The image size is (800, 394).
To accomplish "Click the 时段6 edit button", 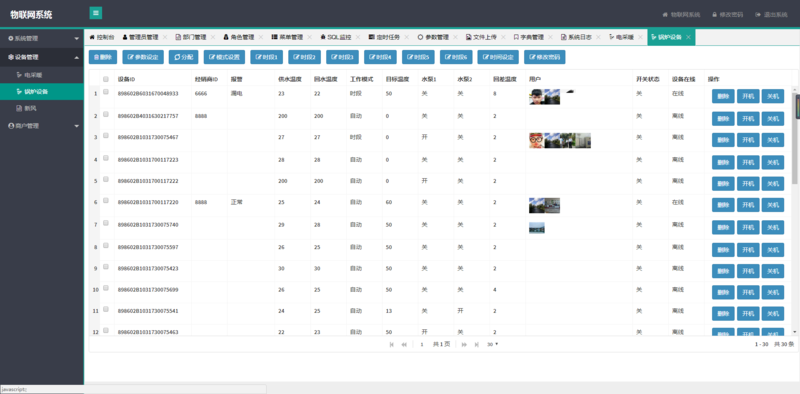I will 456,57.
